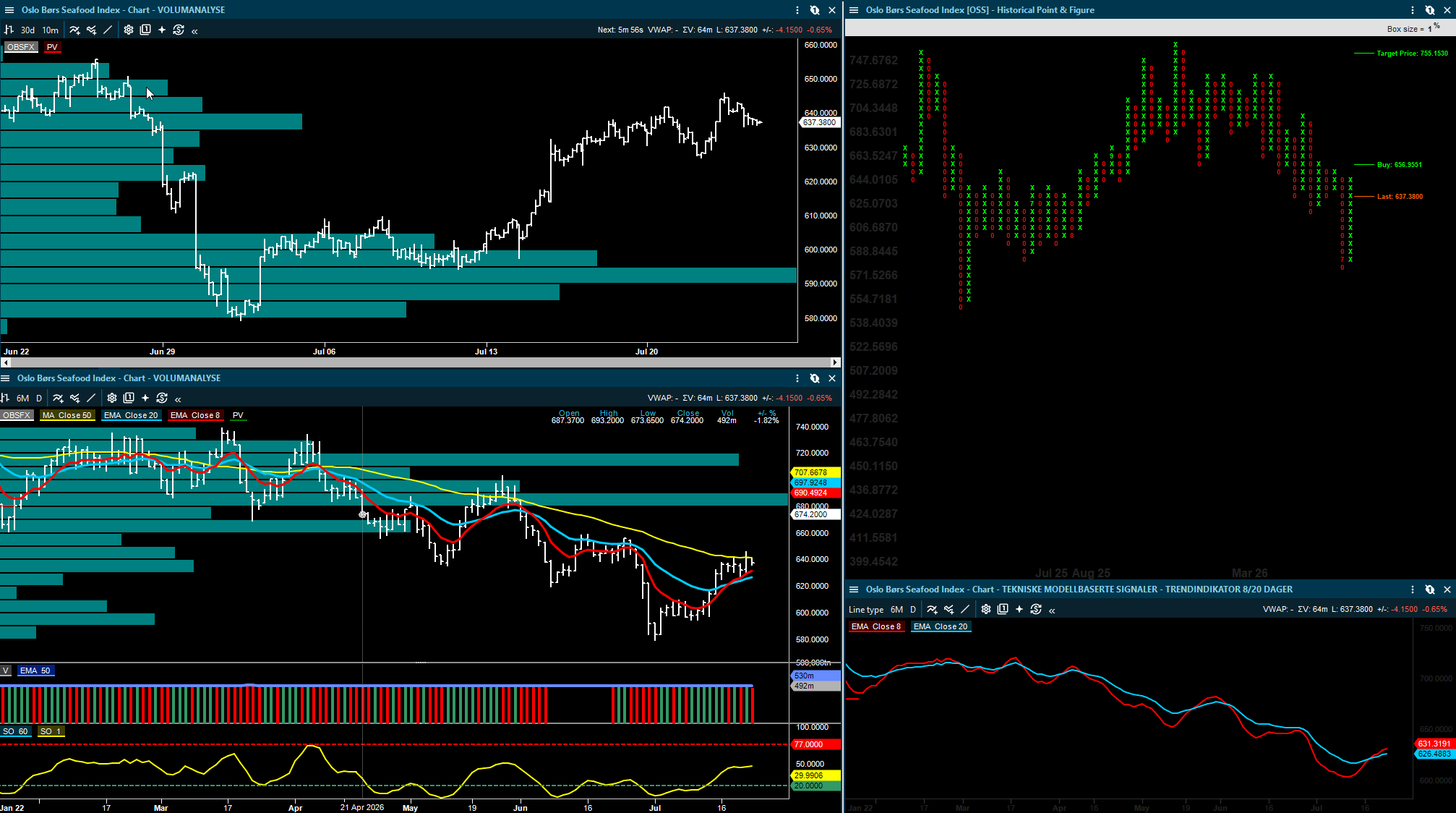Open hamburger menu of Point & Figure panel

(854, 10)
